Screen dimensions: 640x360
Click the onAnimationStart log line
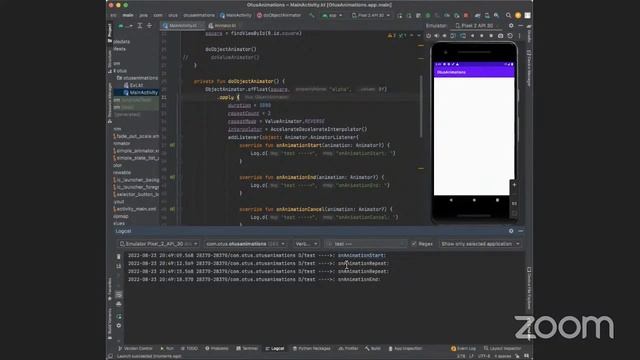coord(257,256)
